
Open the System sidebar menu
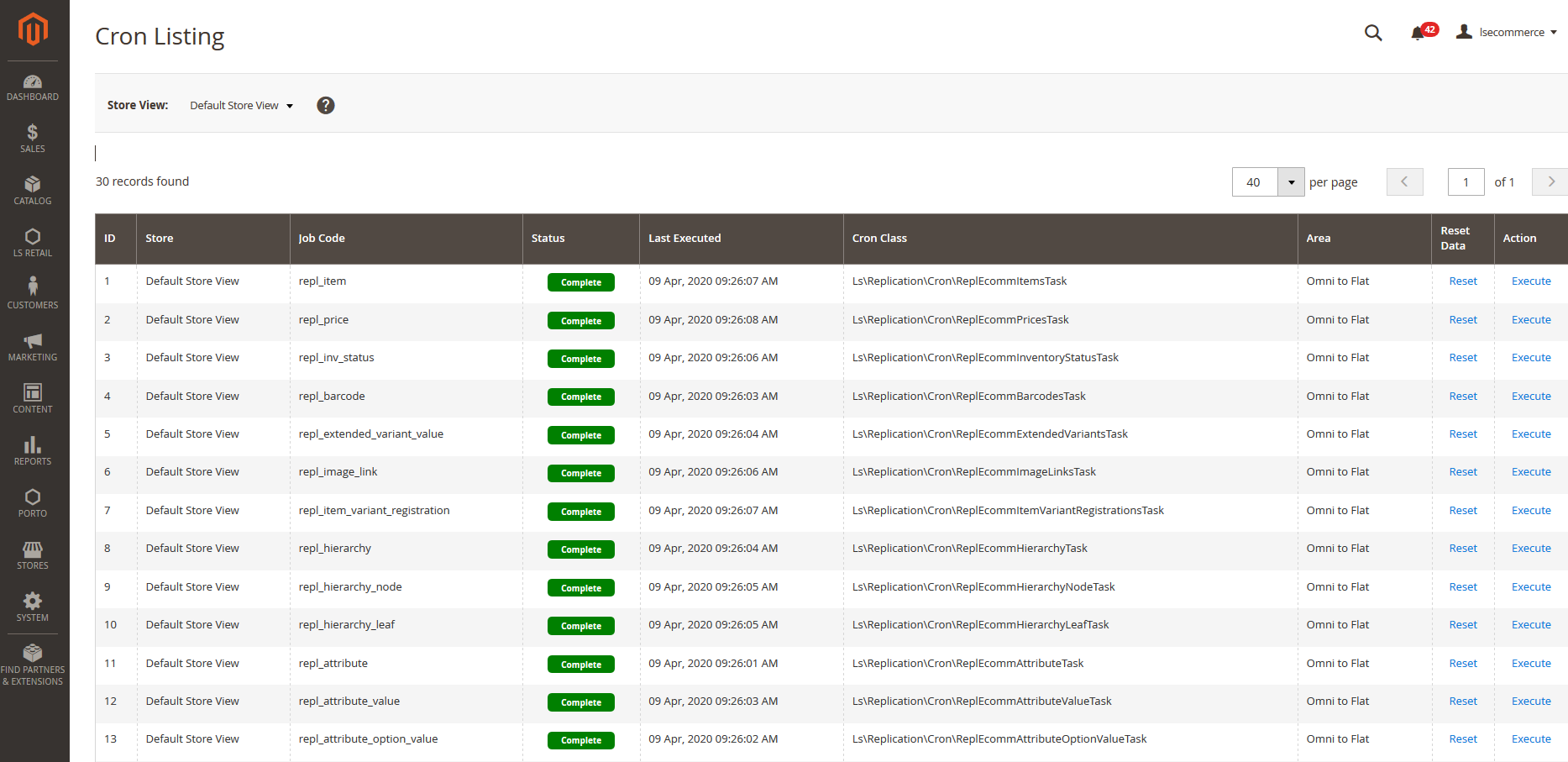click(33, 607)
